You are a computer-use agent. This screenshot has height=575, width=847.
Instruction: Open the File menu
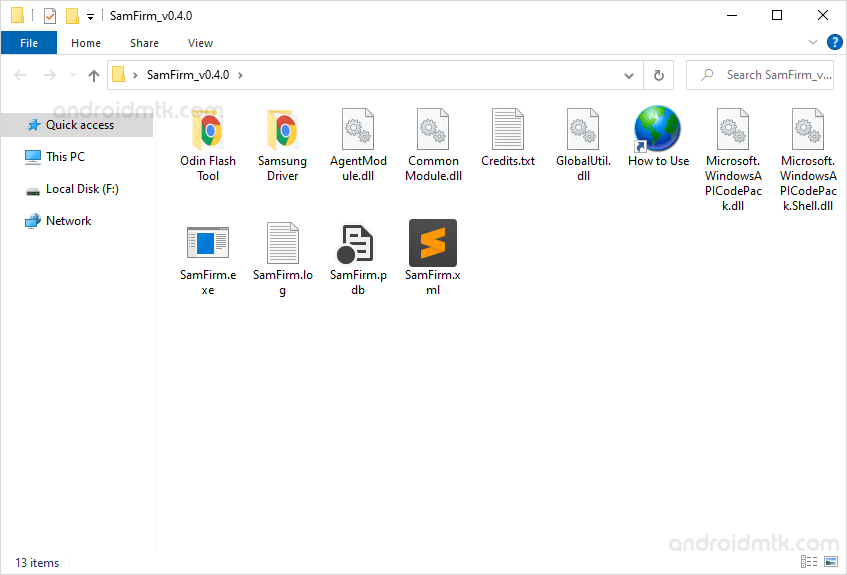coord(29,43)
